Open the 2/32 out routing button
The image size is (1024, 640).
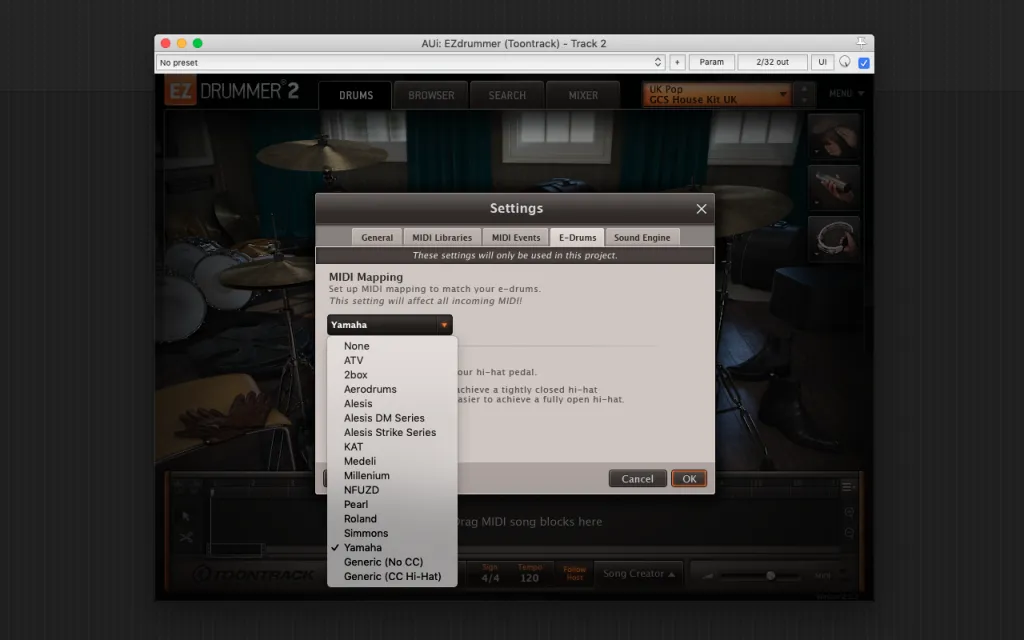[x=773, y=63]
